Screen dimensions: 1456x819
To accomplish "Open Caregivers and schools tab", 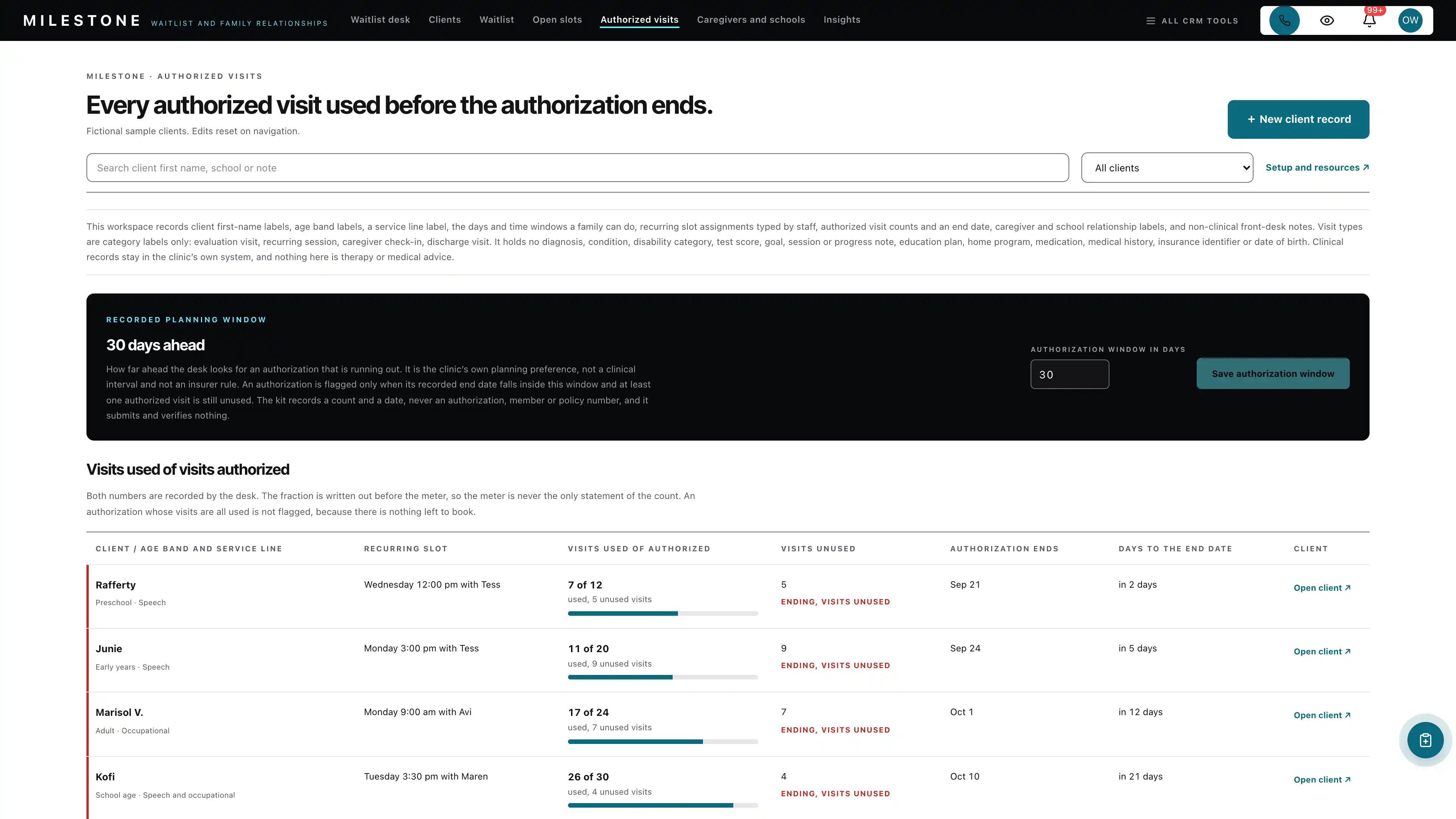I will coord(751,20).
